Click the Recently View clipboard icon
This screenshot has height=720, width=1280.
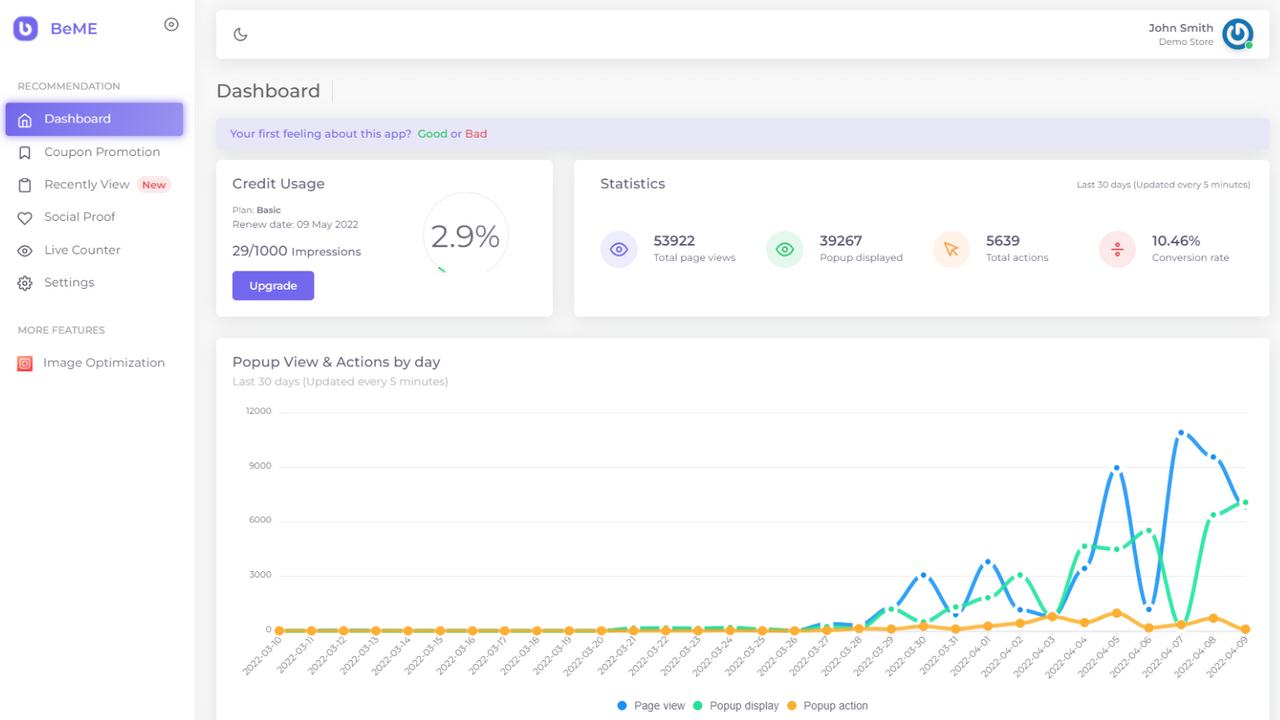point(25,185)
